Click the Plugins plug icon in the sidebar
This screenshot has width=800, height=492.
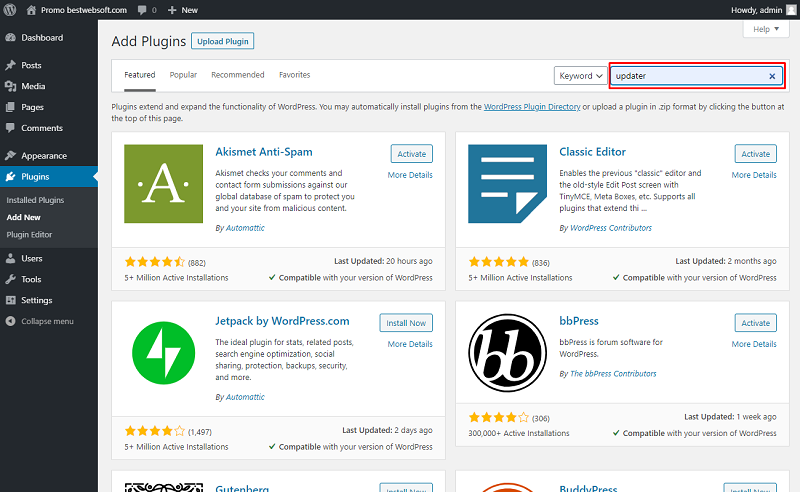pos(10,176)
